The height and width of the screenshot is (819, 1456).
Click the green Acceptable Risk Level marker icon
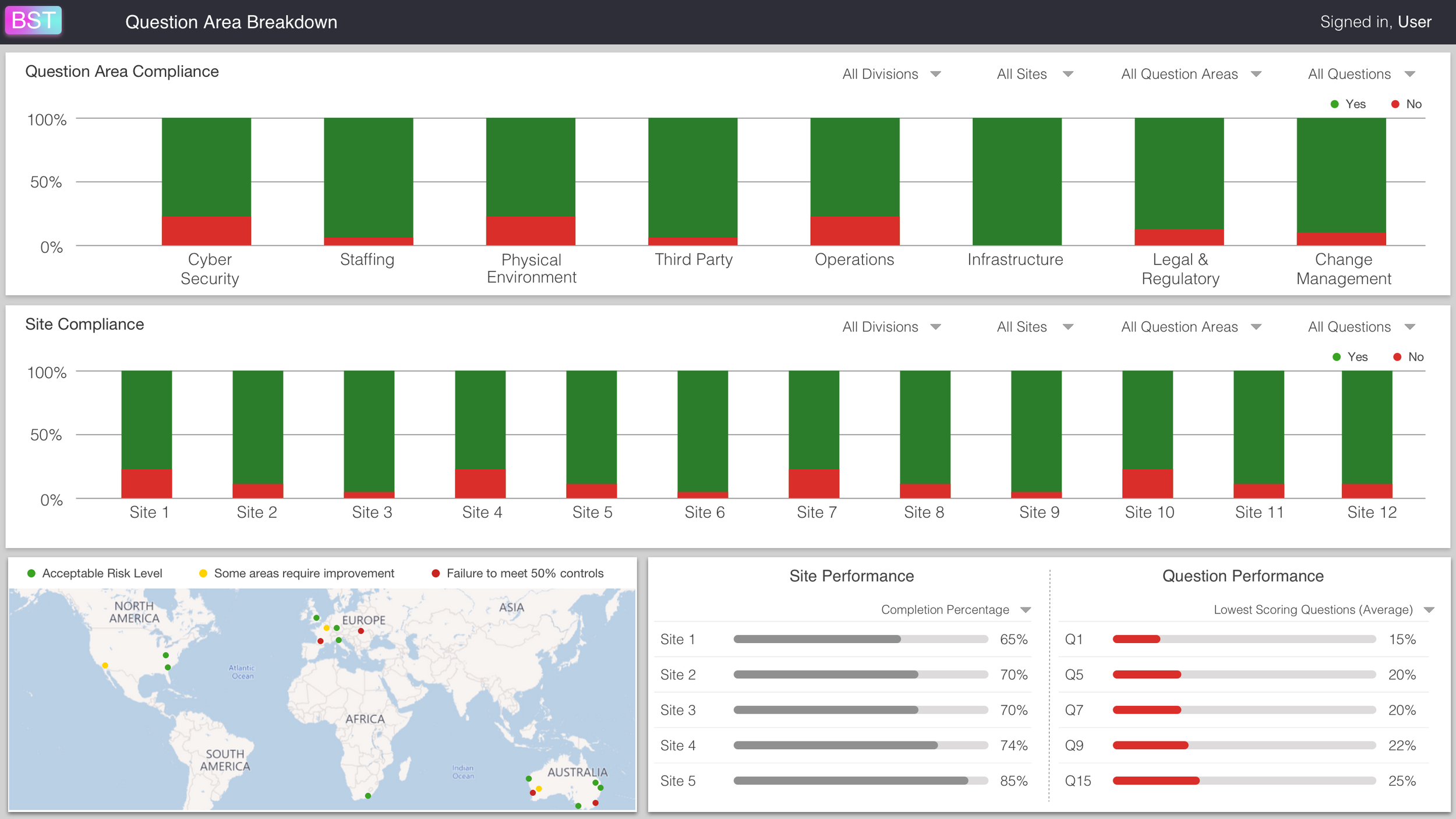[31, 573]
